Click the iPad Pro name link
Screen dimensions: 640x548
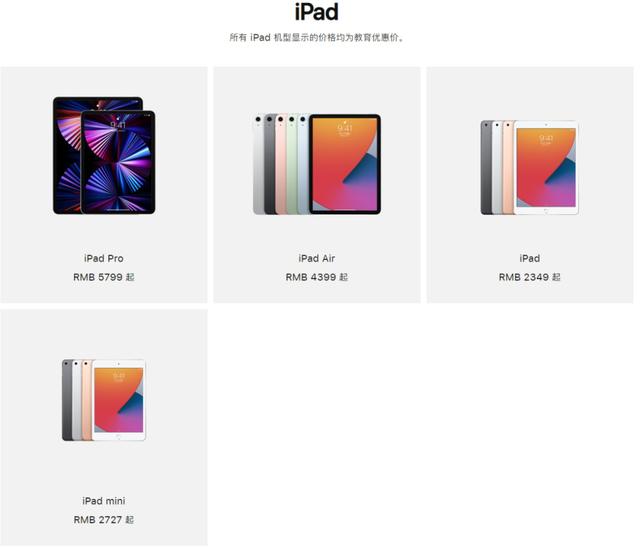104,258
